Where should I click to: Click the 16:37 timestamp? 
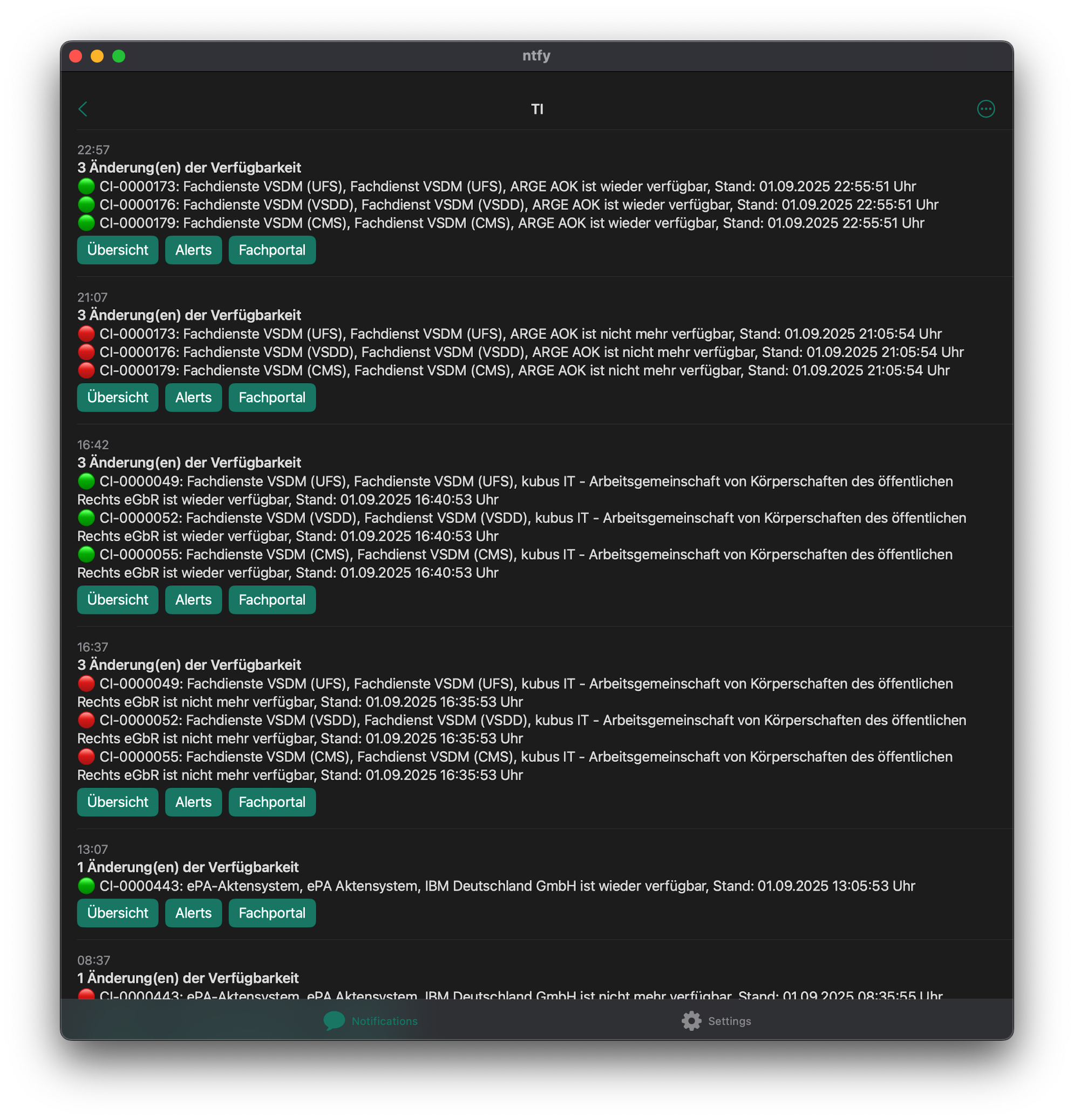pos(93,647)
